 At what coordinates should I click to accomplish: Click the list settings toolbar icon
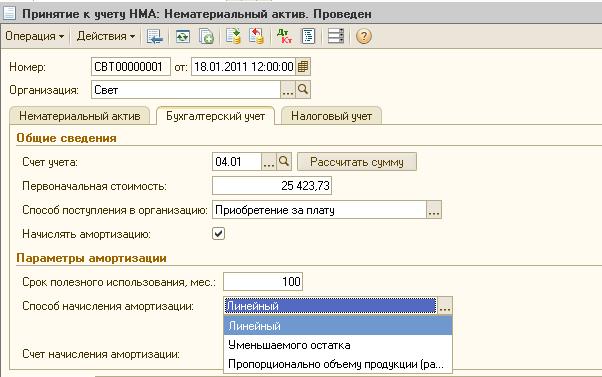[x=336, y=36]
